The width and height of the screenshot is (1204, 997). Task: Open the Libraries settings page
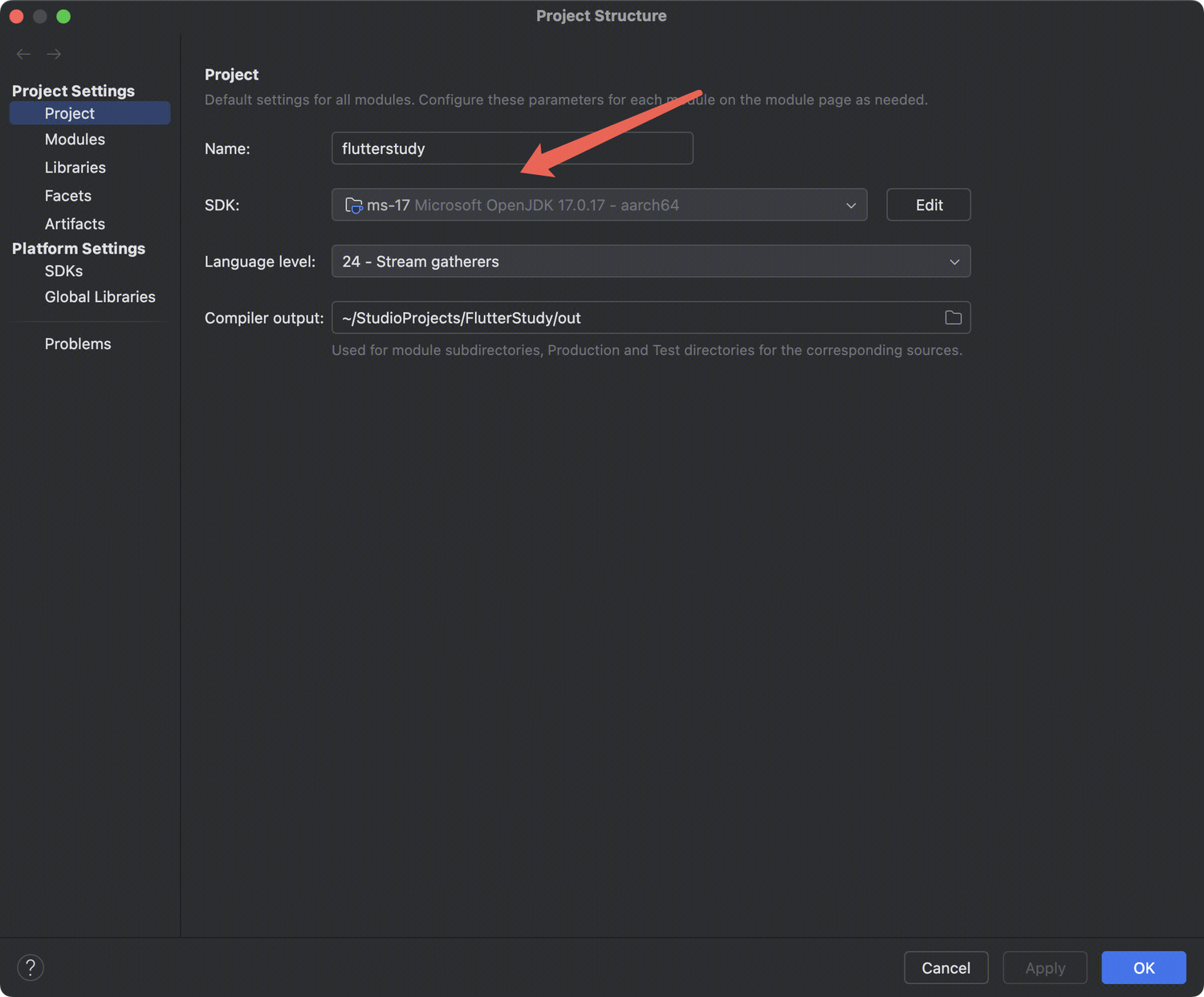pos(75,168)
